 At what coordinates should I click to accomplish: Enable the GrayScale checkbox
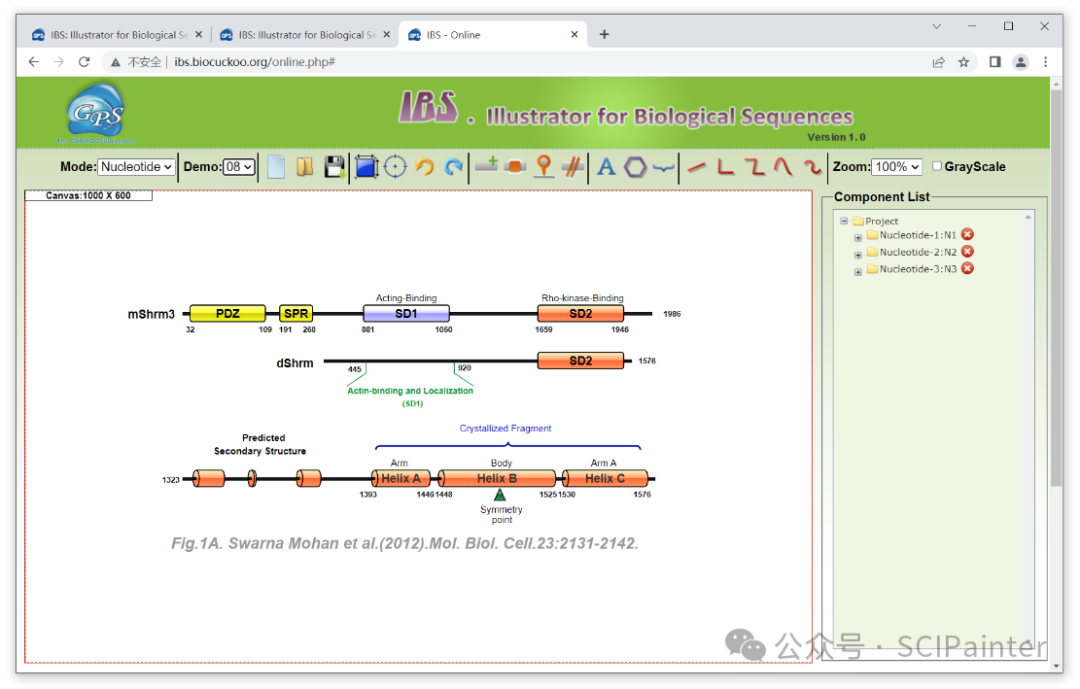point(937,166)
